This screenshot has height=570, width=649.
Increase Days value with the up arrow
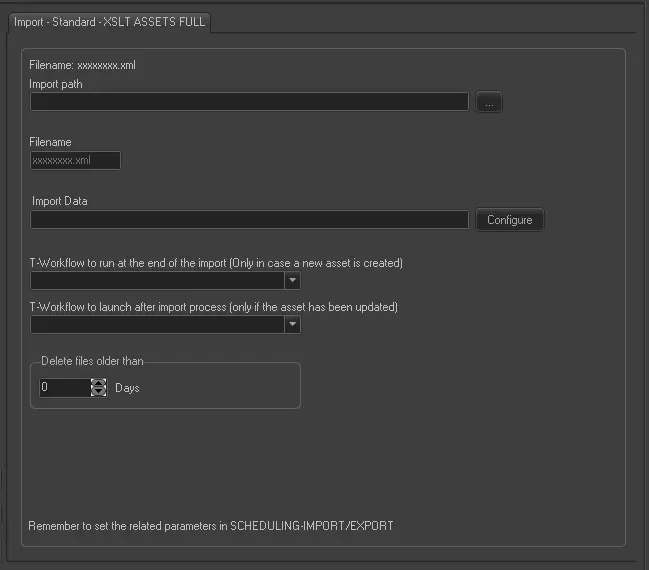pyautogui.click(x=98, y=382)
